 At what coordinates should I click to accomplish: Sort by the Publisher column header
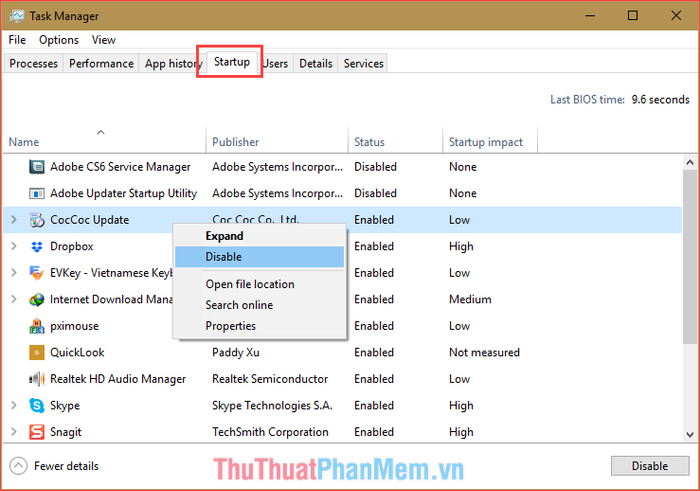click(x=277, y=141)
